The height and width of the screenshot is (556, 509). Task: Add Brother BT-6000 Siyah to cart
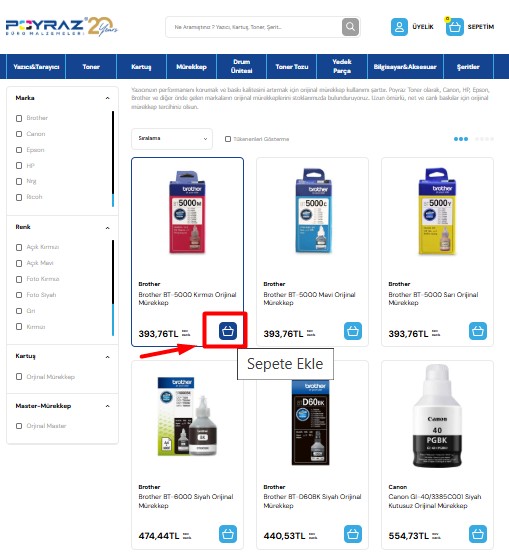click(228, 534)
